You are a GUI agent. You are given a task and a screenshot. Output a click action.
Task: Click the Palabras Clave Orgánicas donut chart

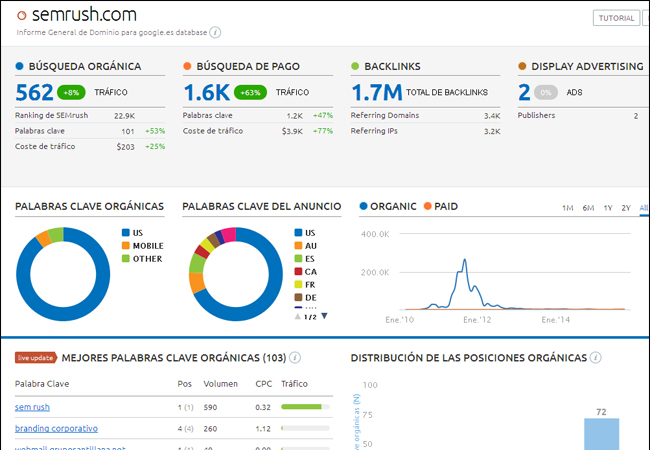tap(63, 274)
